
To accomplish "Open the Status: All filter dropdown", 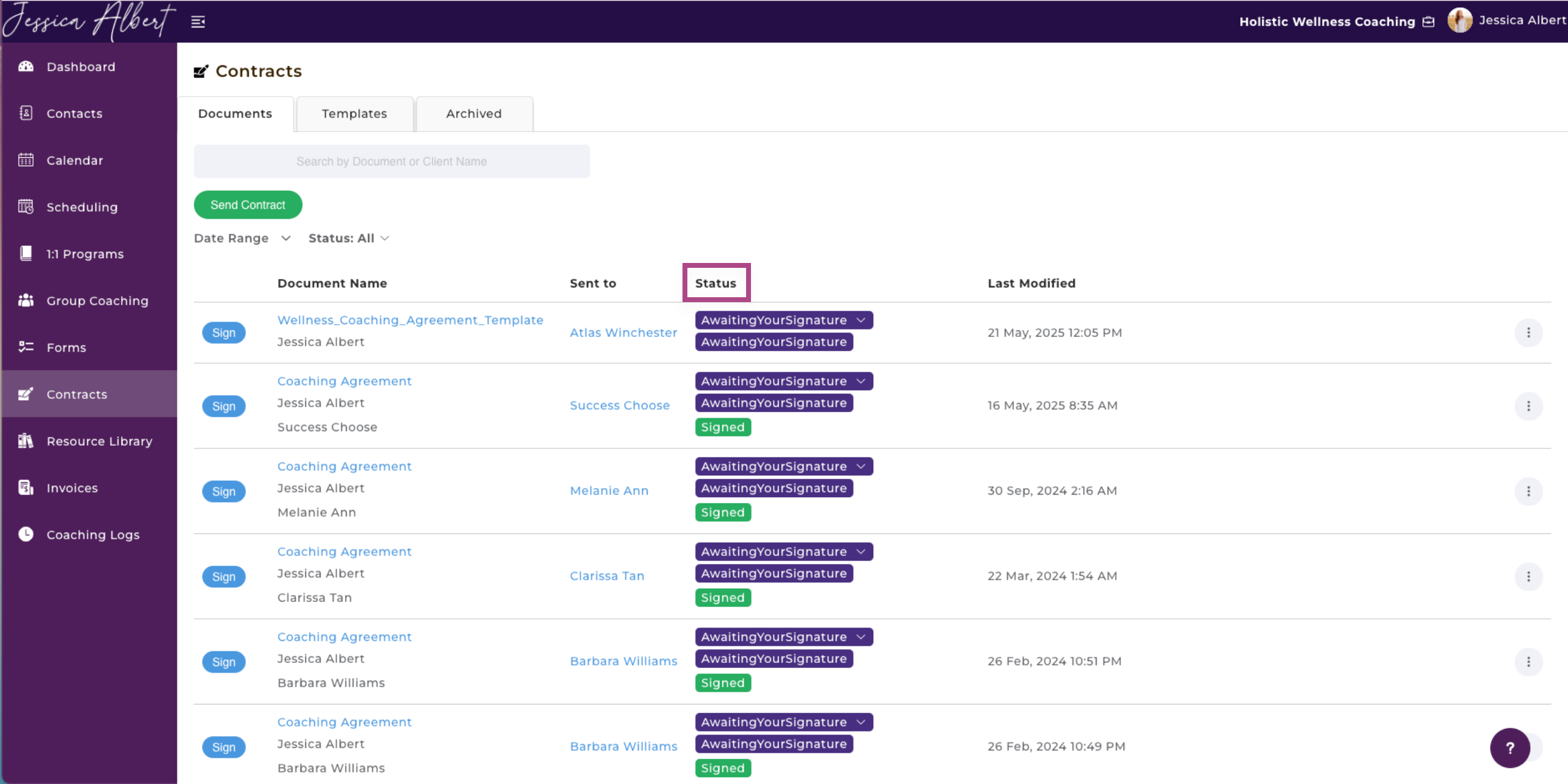I will (349, 238).
